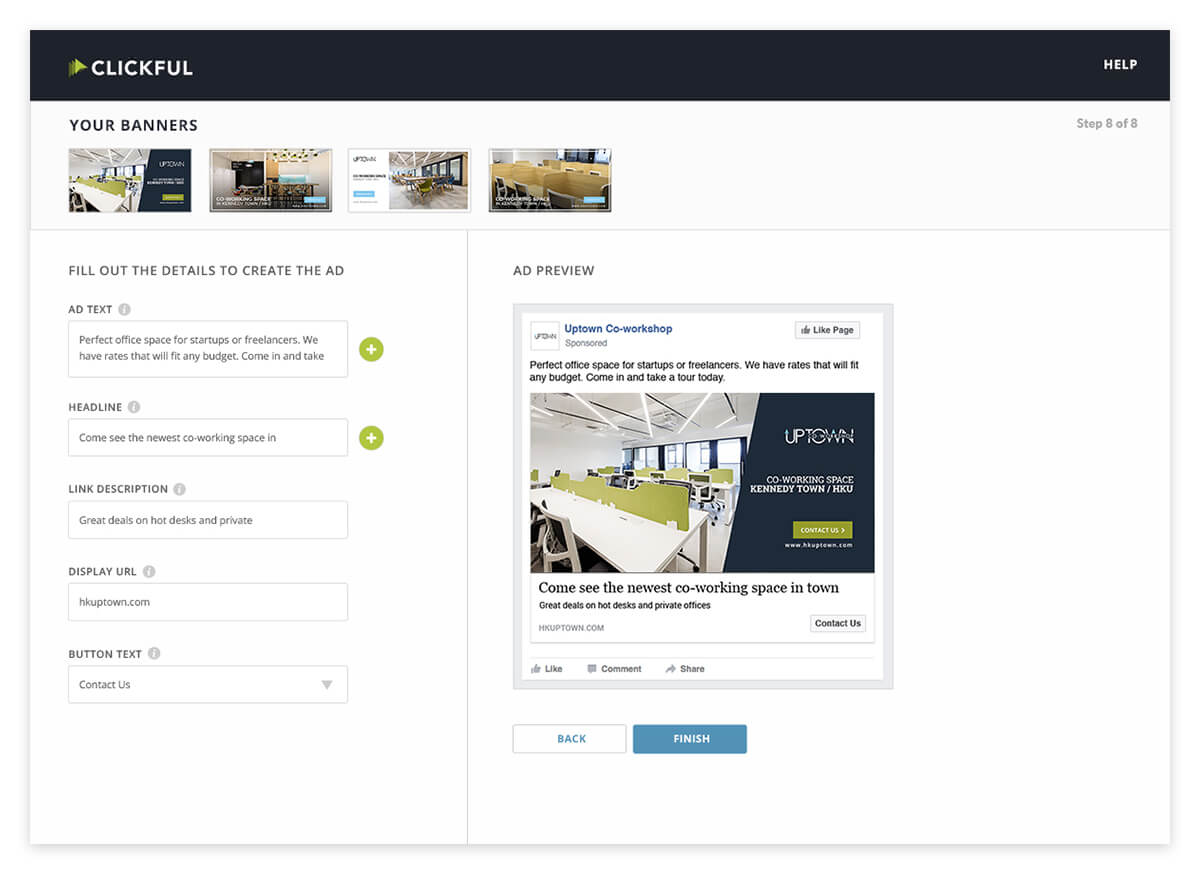The height and width of the screenshot is (875, 1200).
Task: Click the 'Sponsored' label in preview
Action: [x=586, y=343]
